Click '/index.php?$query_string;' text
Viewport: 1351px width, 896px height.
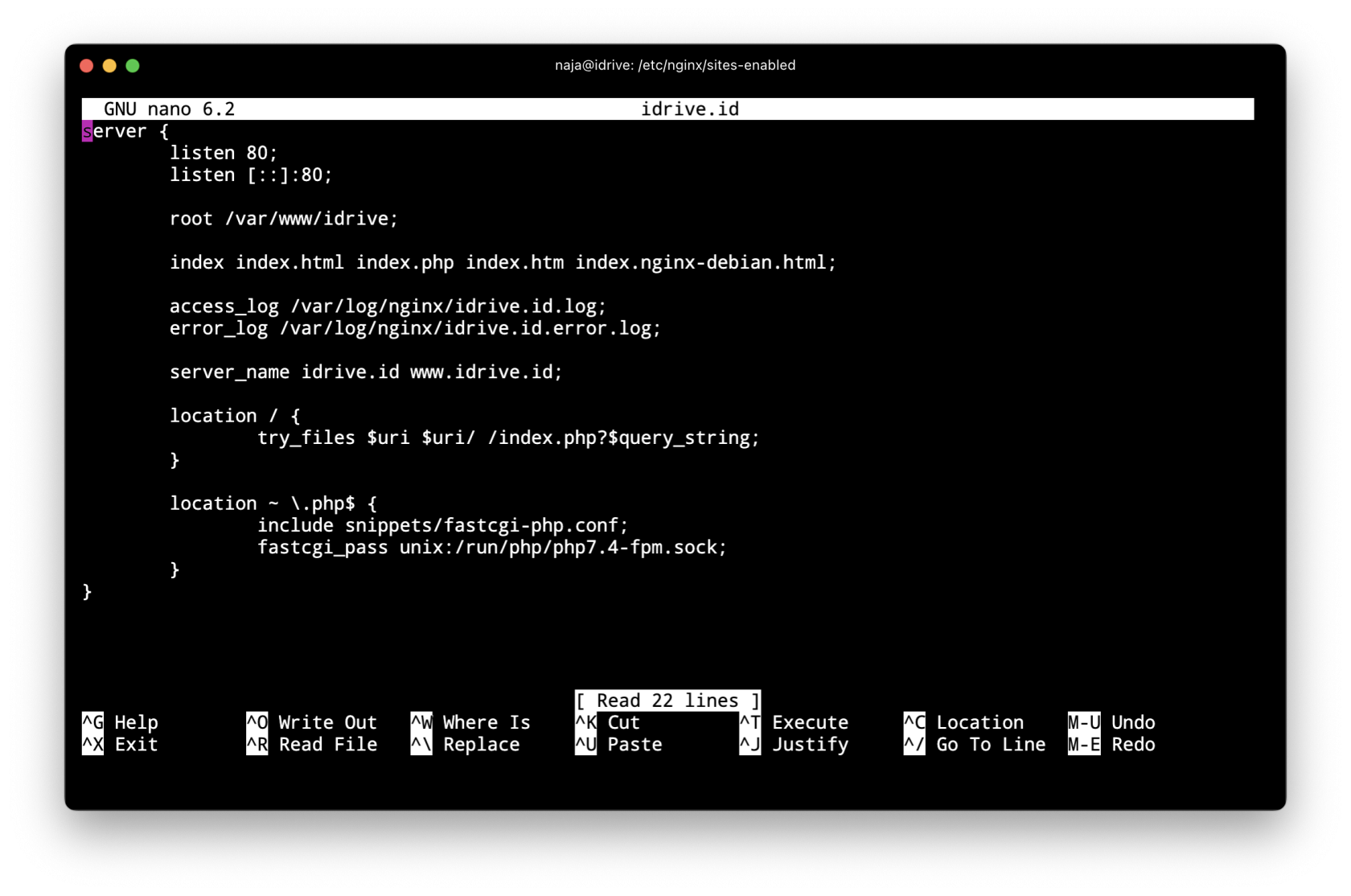[x=623, y=438]
